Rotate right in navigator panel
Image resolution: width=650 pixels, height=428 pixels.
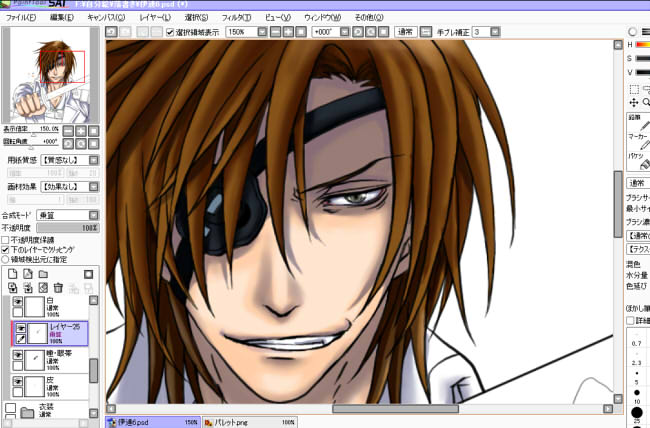pos(81,143)
